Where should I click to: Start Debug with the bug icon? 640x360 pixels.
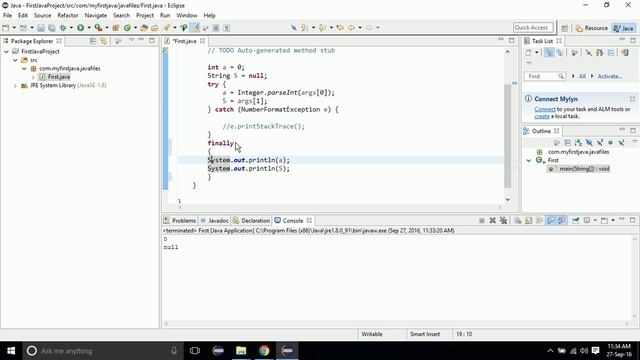coord(63,28)
